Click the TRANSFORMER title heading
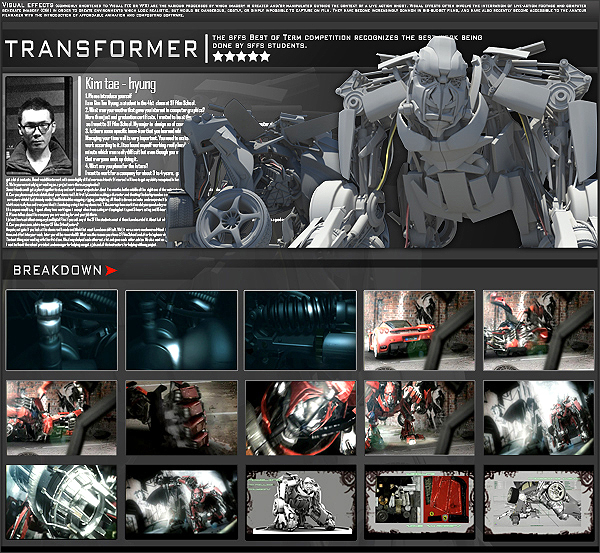This screenshot has width=600, height=553. tap(101, 49)
